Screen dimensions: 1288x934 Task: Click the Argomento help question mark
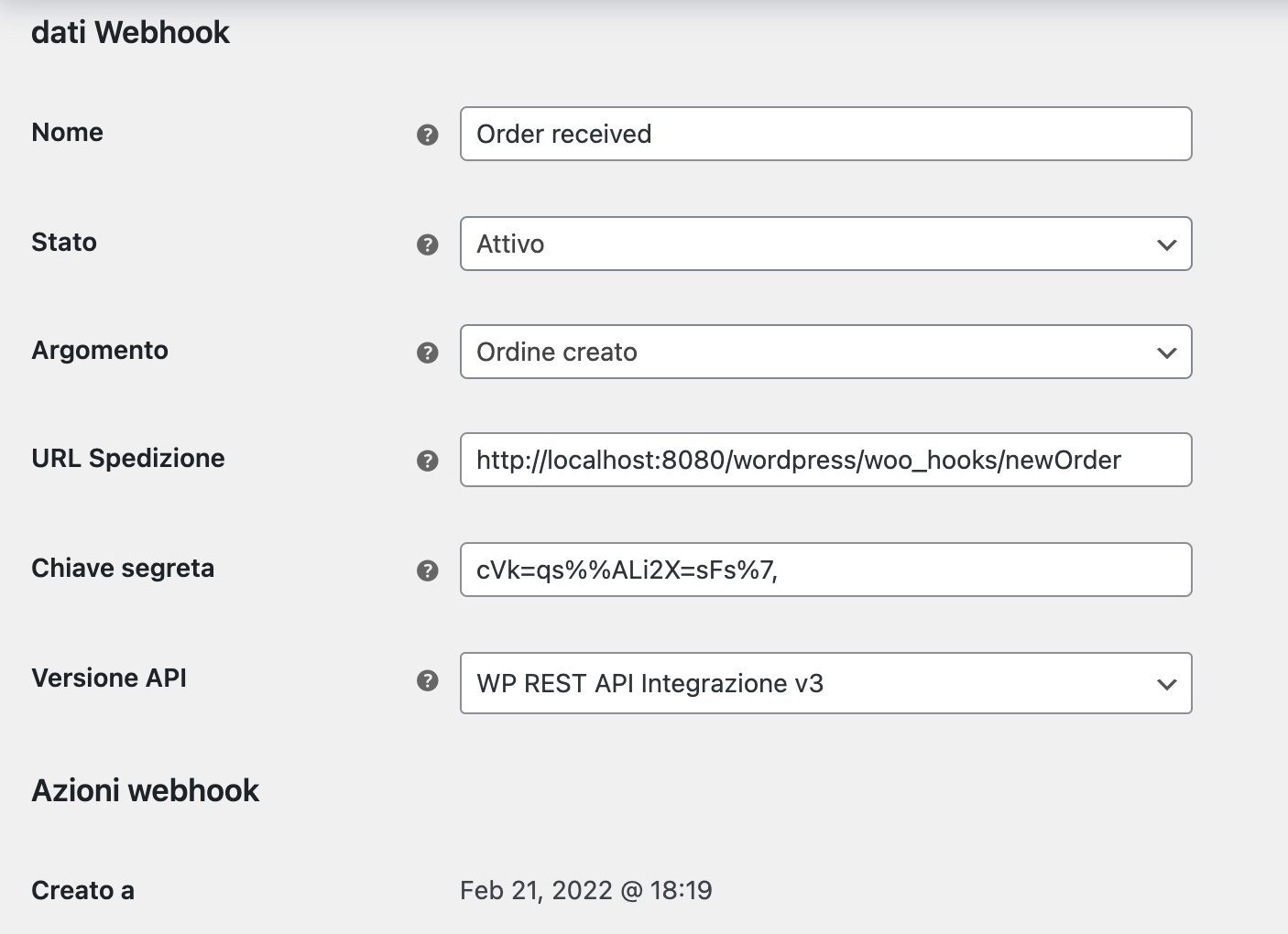point(427,353)
